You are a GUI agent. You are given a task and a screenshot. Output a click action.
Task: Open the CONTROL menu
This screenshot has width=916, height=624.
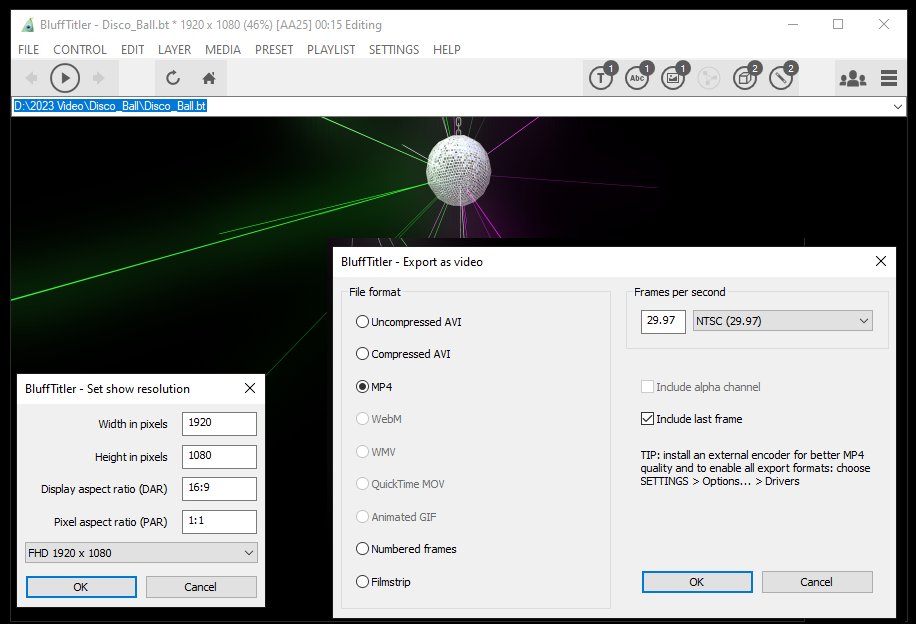click(x=80, y=50)
